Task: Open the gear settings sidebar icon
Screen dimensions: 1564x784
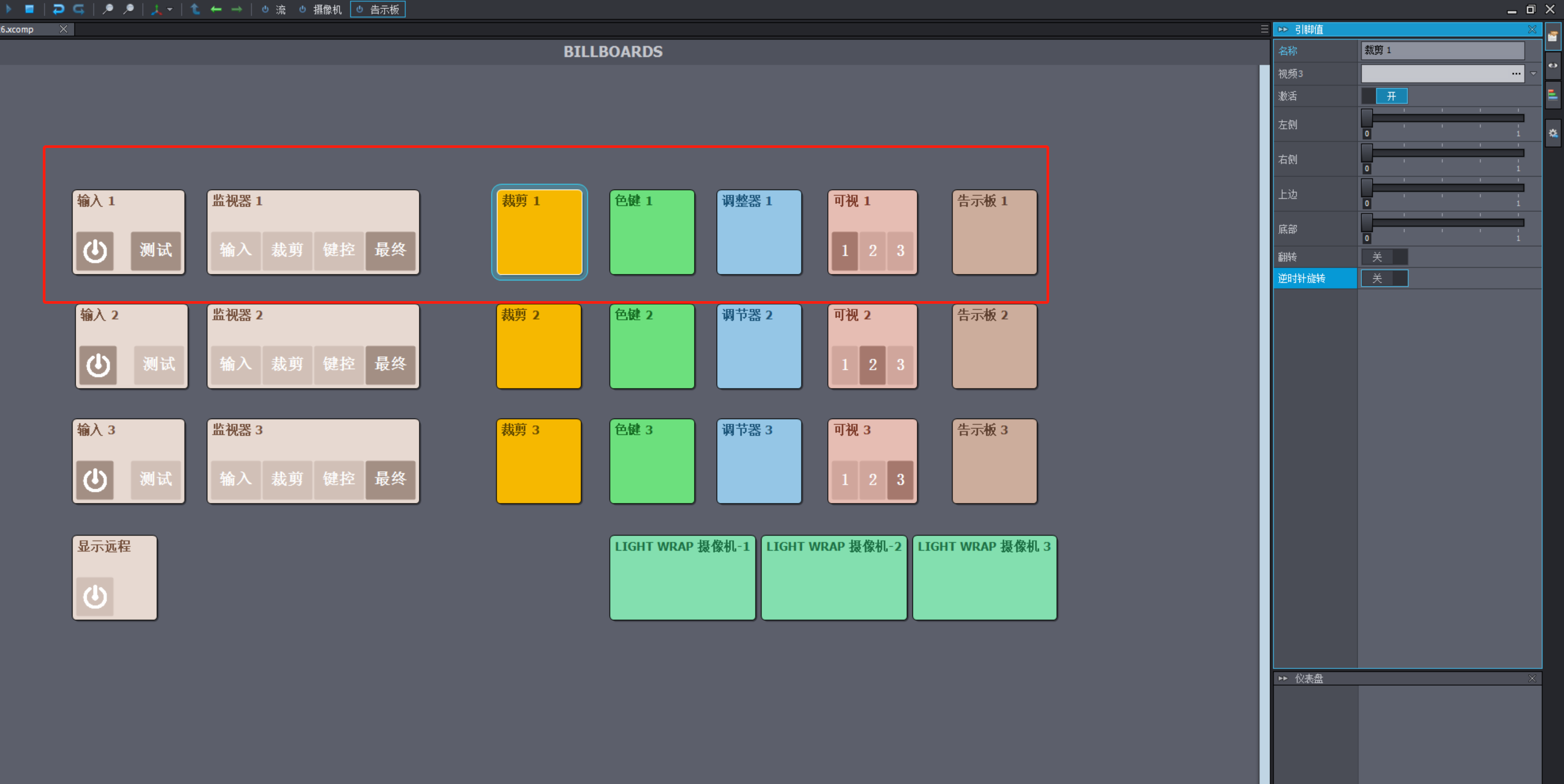Action: pyautogui.click(x=1552, y=133)
